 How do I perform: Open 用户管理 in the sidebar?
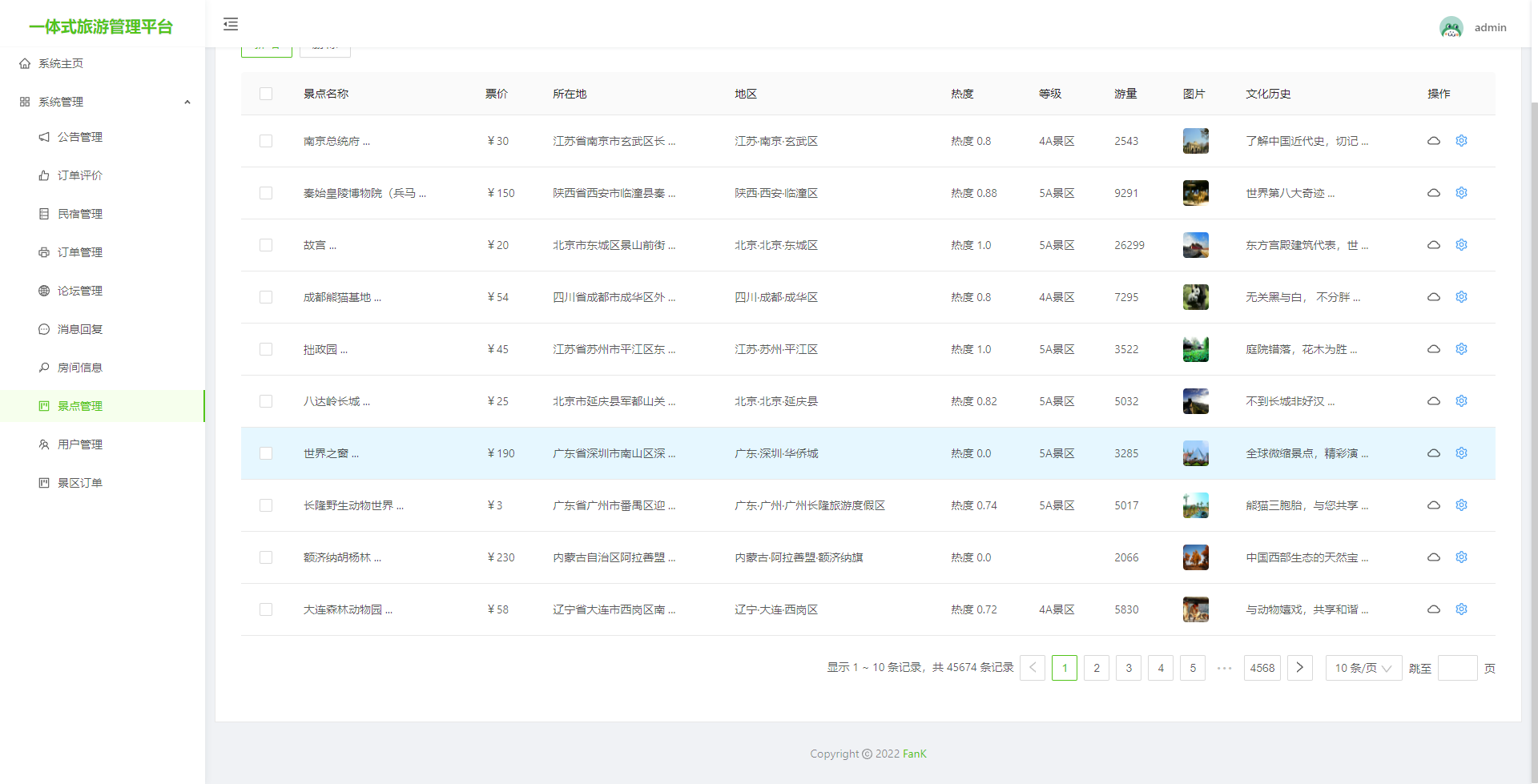click(x=103, y=444)
